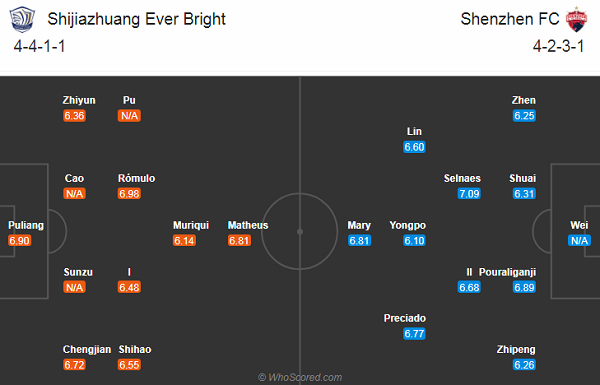Image resolution: width=600 pixels, height=385 pixels.
Task: Open the WhoScored.com watermark link
Action: click(300, 377)
